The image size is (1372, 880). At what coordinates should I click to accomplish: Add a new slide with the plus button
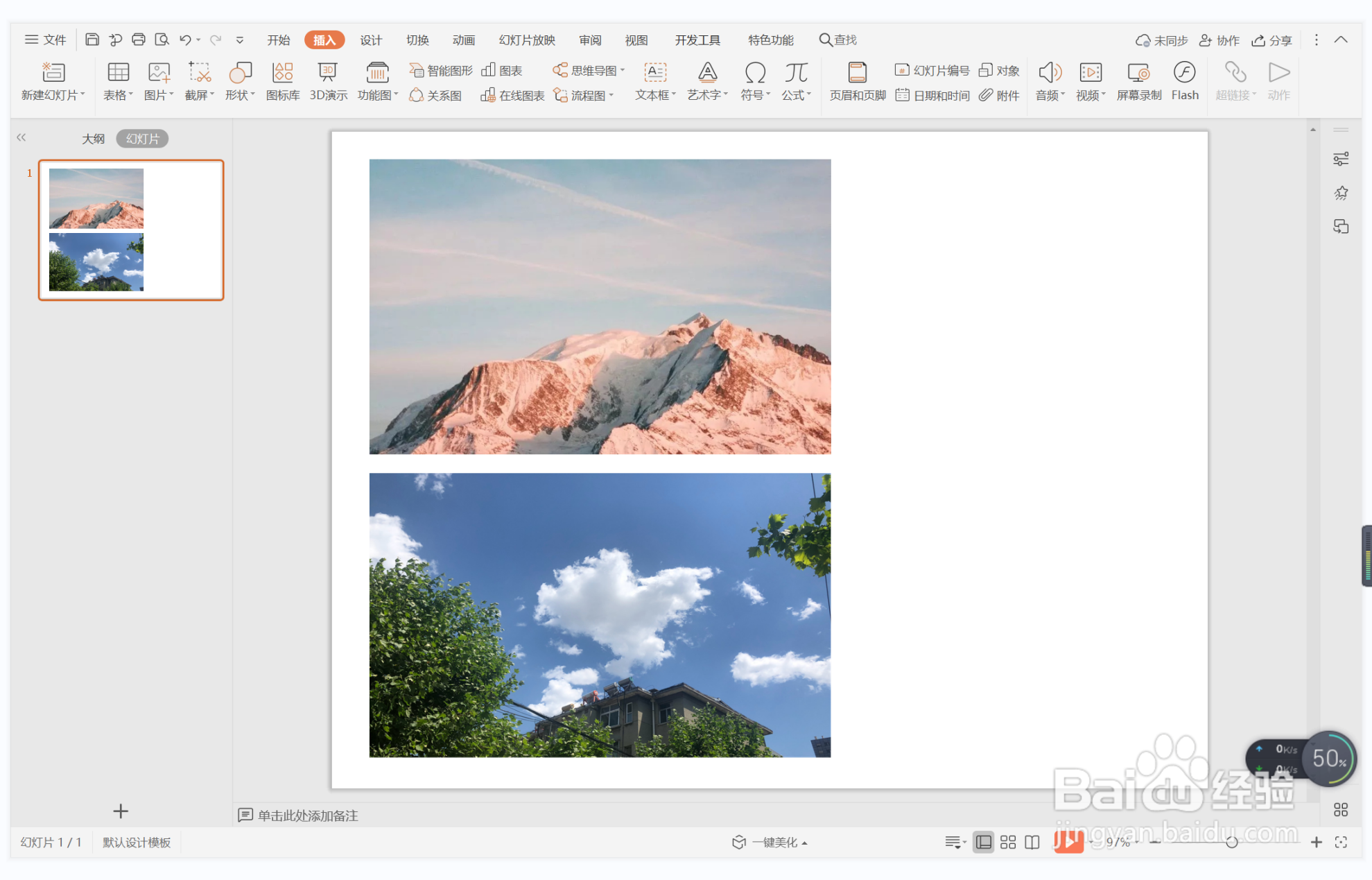[121, 811]
